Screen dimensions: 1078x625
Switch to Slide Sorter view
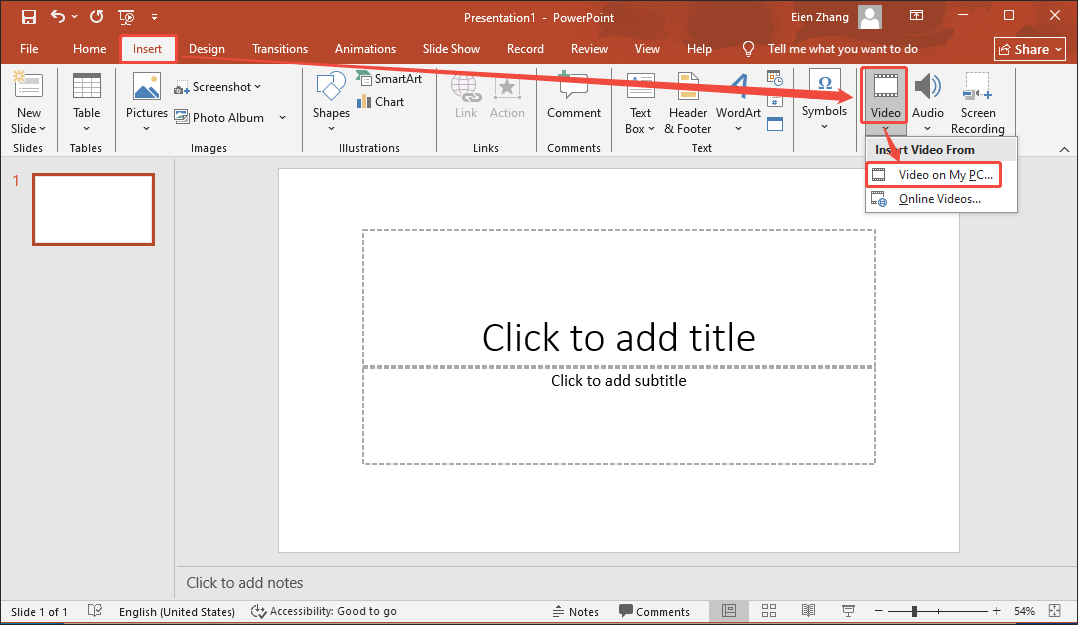click(769, 611)
